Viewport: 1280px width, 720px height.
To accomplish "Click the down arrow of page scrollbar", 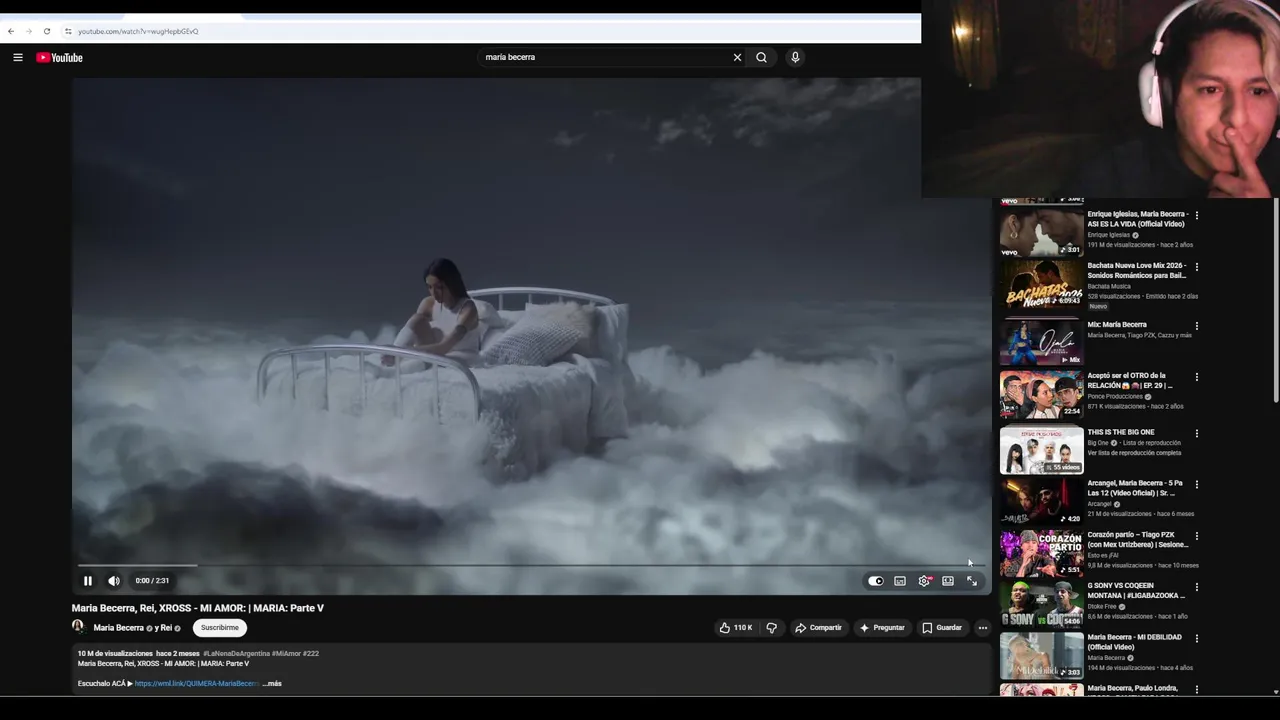I will (1276, 692).
